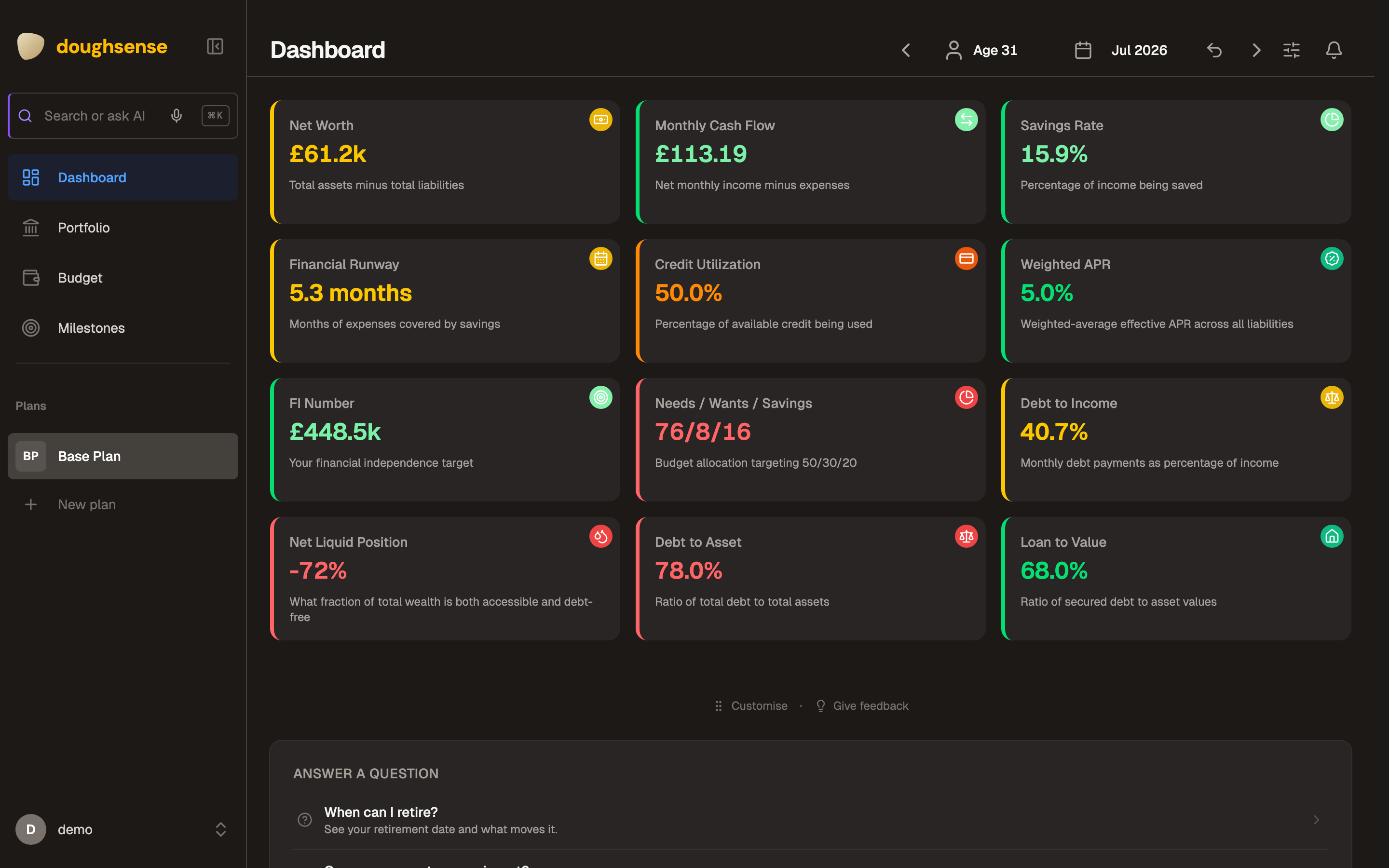Click the Financial Runway calendar icon

[600, 258]
